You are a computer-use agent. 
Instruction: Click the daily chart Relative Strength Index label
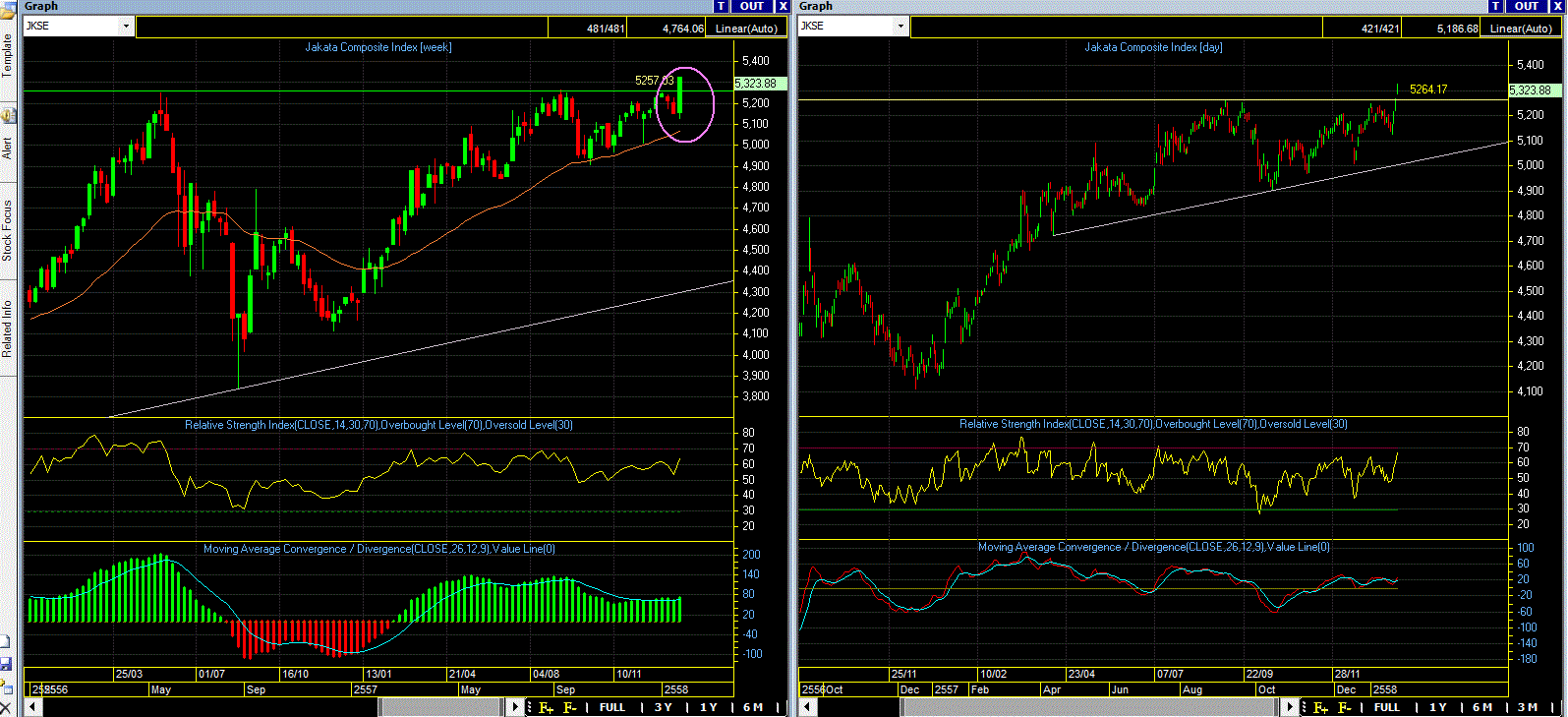(1154, 424)
